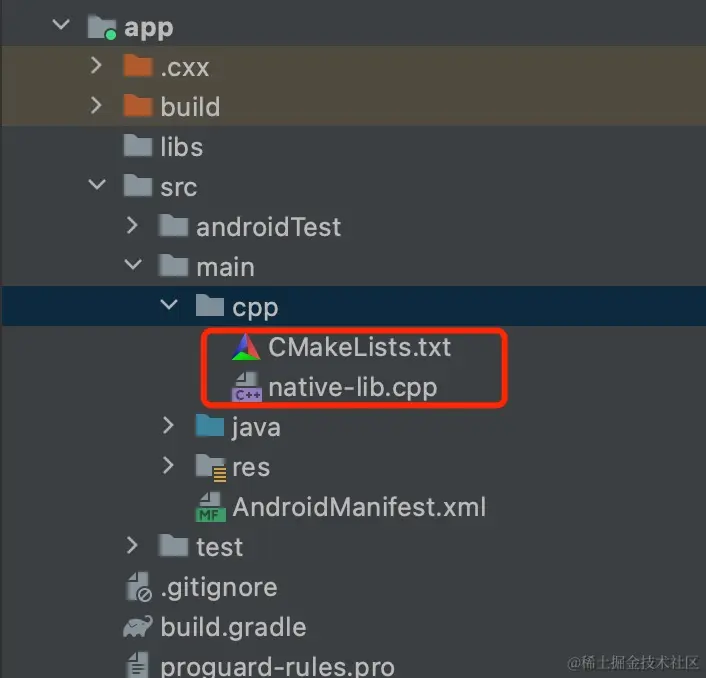Click the cpp folder icon
Viewport: 706px width, 678px height.
(210, 305)
